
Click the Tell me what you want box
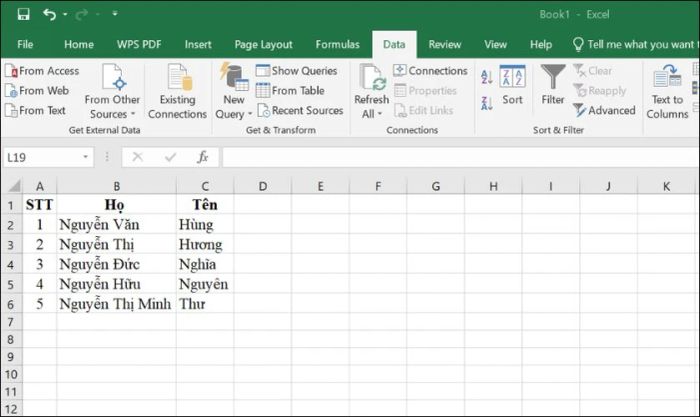tap(635, 44)
